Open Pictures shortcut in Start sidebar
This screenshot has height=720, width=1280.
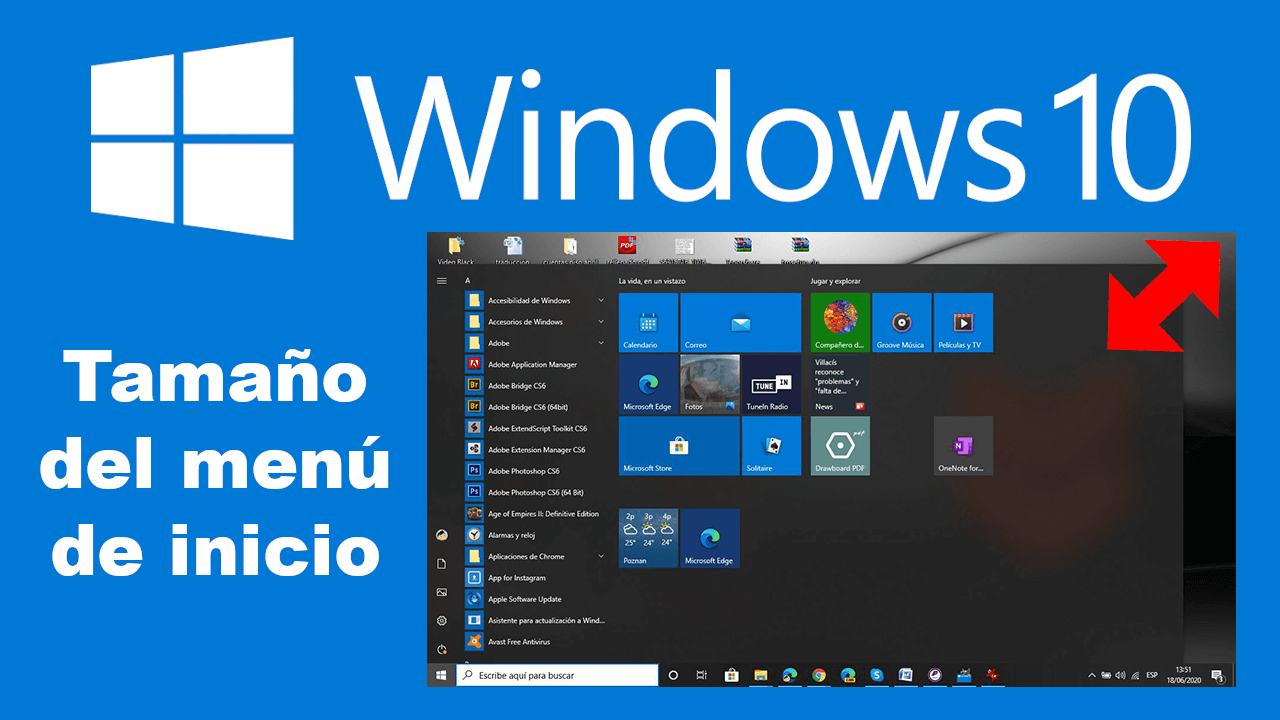(x=442, y=592)
